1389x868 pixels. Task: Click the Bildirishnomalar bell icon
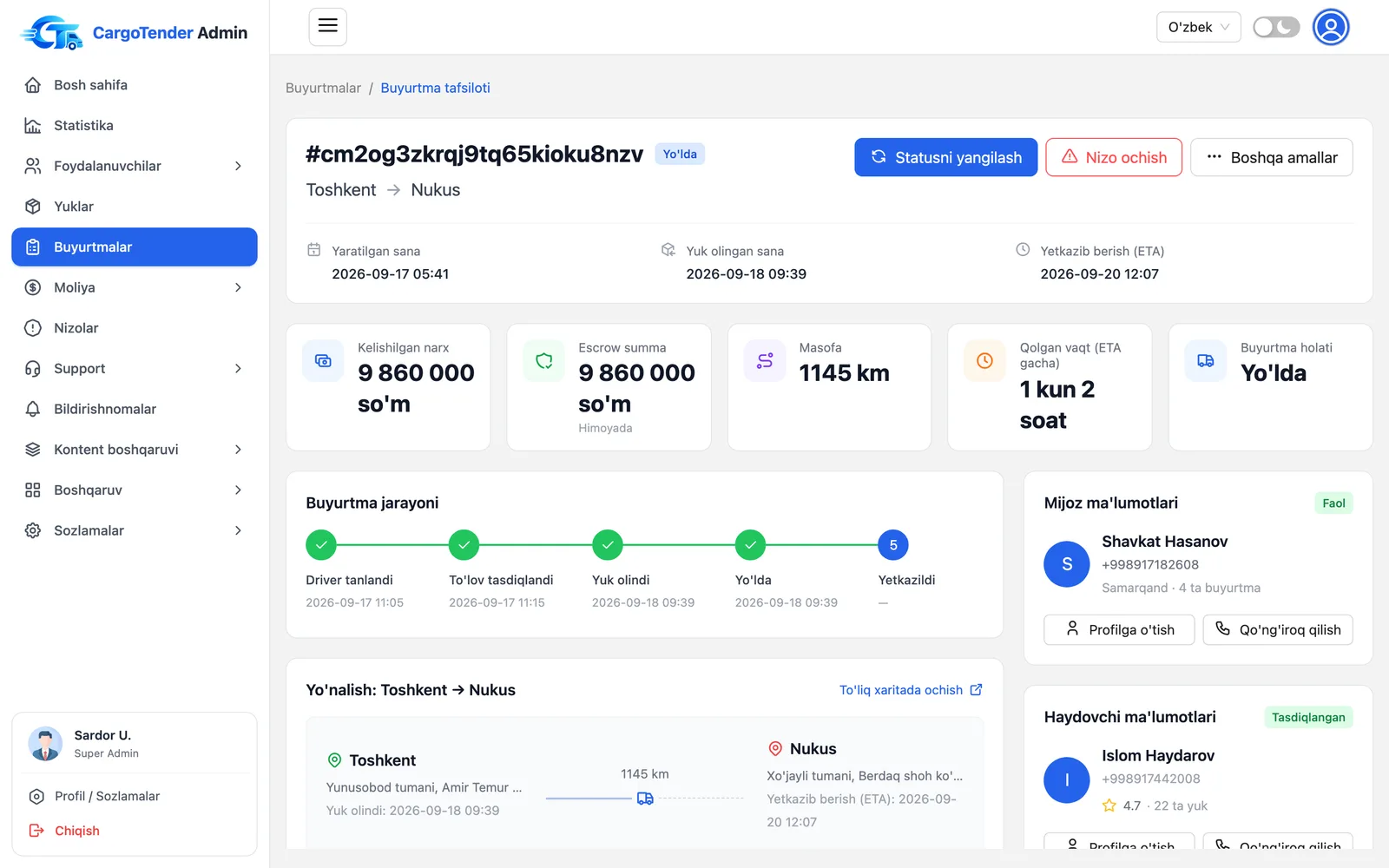pos(33,409)
